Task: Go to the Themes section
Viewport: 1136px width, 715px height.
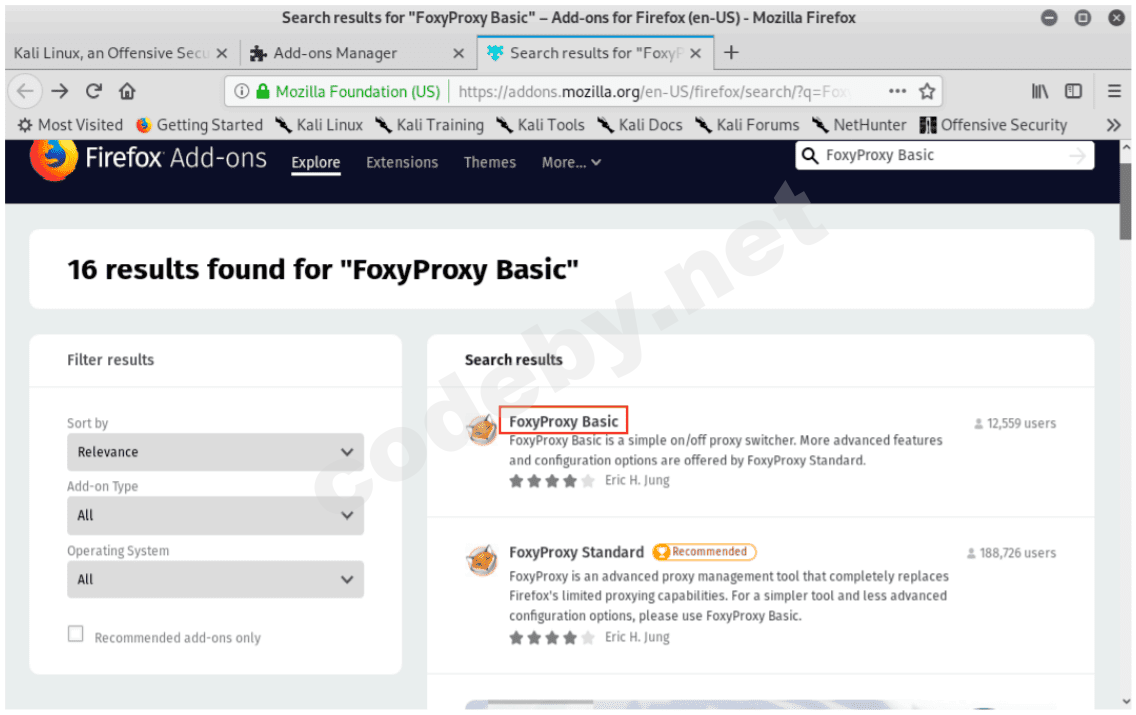Action: pos(490,163)
